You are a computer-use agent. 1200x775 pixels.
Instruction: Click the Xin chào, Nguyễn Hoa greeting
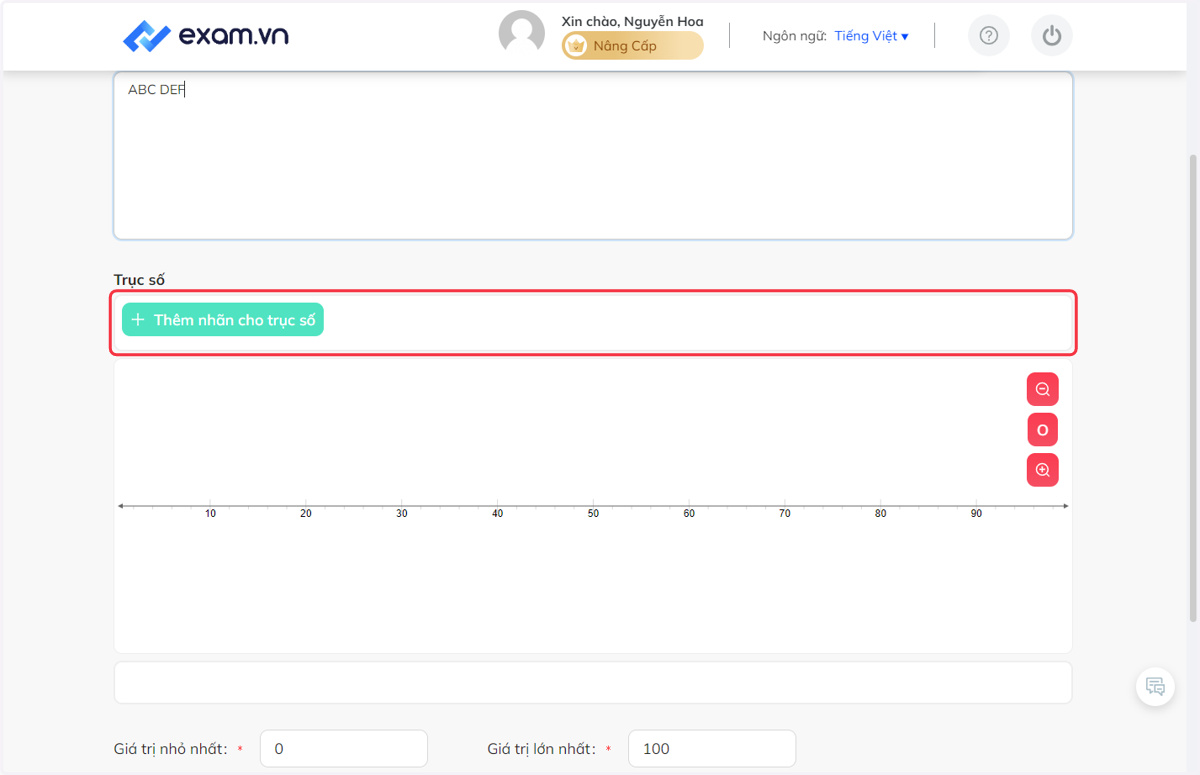tap(632, 21)
